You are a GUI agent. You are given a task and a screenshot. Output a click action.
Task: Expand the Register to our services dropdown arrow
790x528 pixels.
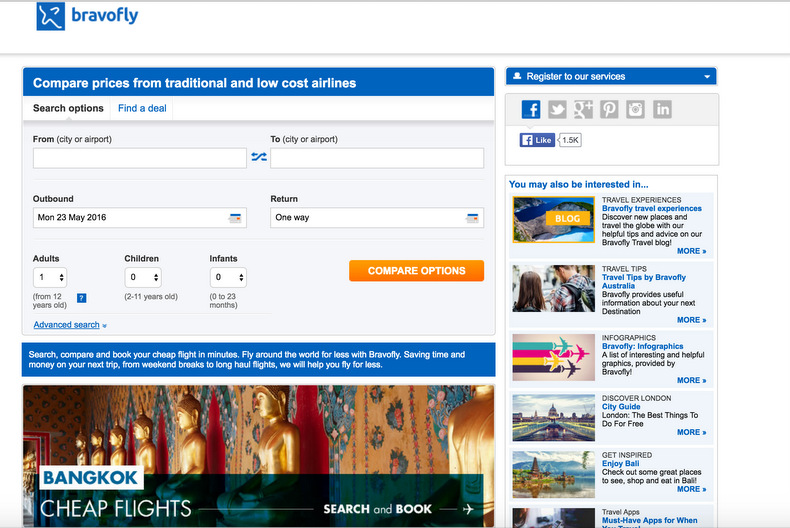707,77
